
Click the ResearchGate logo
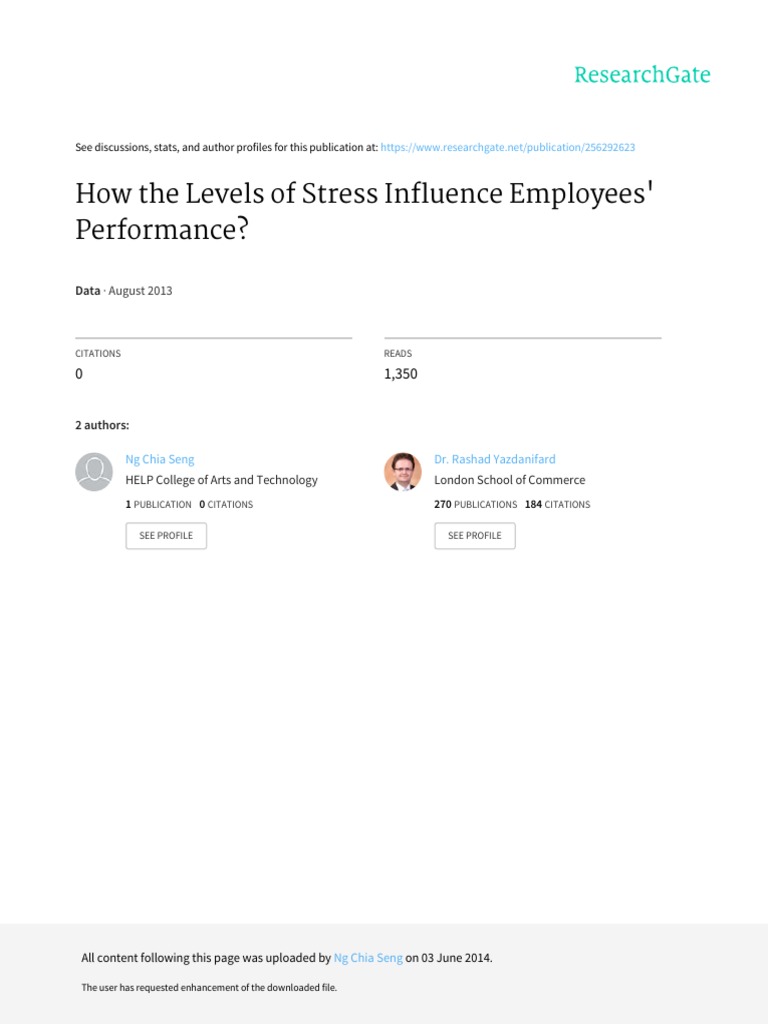642,75
